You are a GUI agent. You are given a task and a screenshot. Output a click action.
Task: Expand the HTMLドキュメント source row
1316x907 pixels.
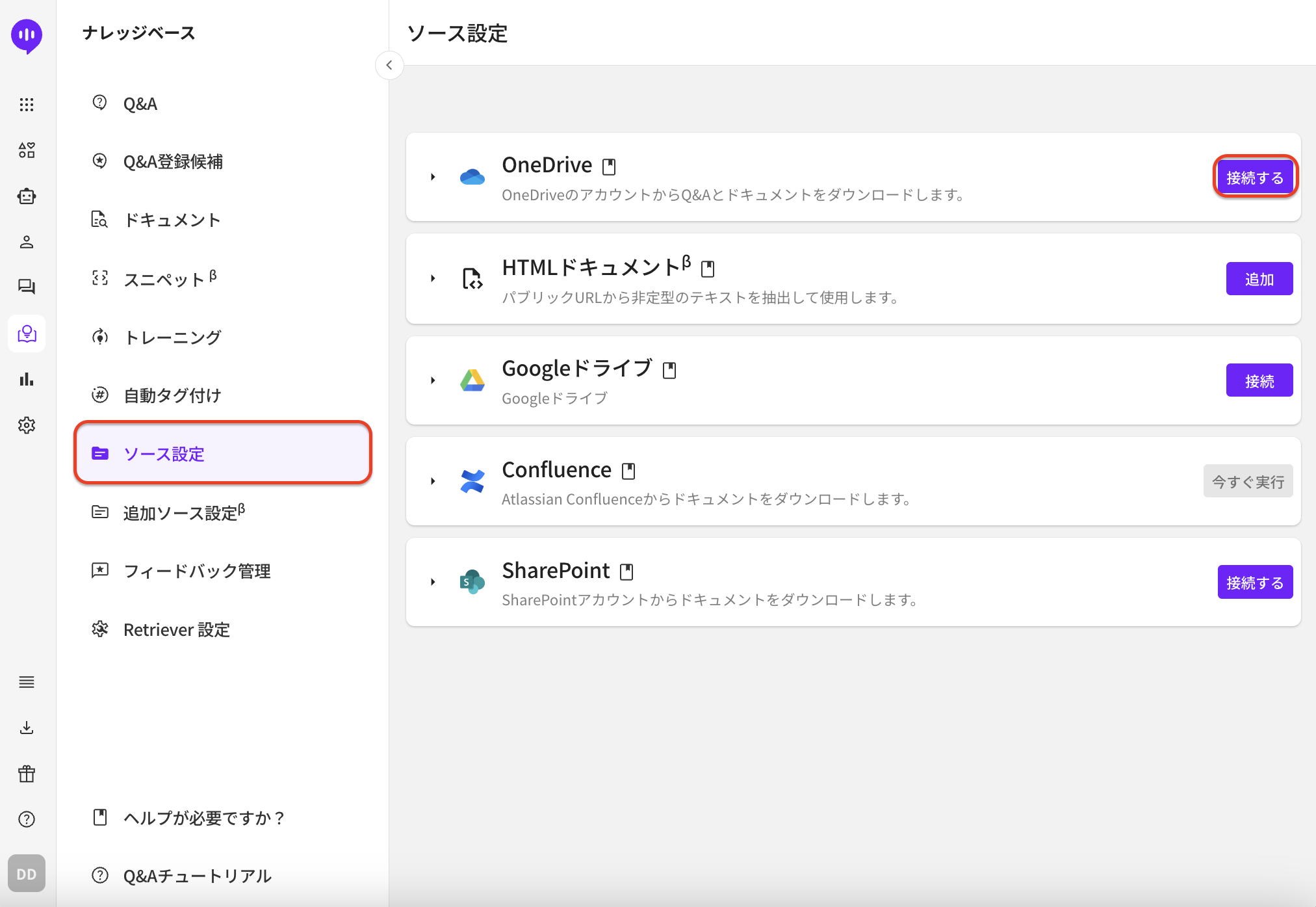433,278
